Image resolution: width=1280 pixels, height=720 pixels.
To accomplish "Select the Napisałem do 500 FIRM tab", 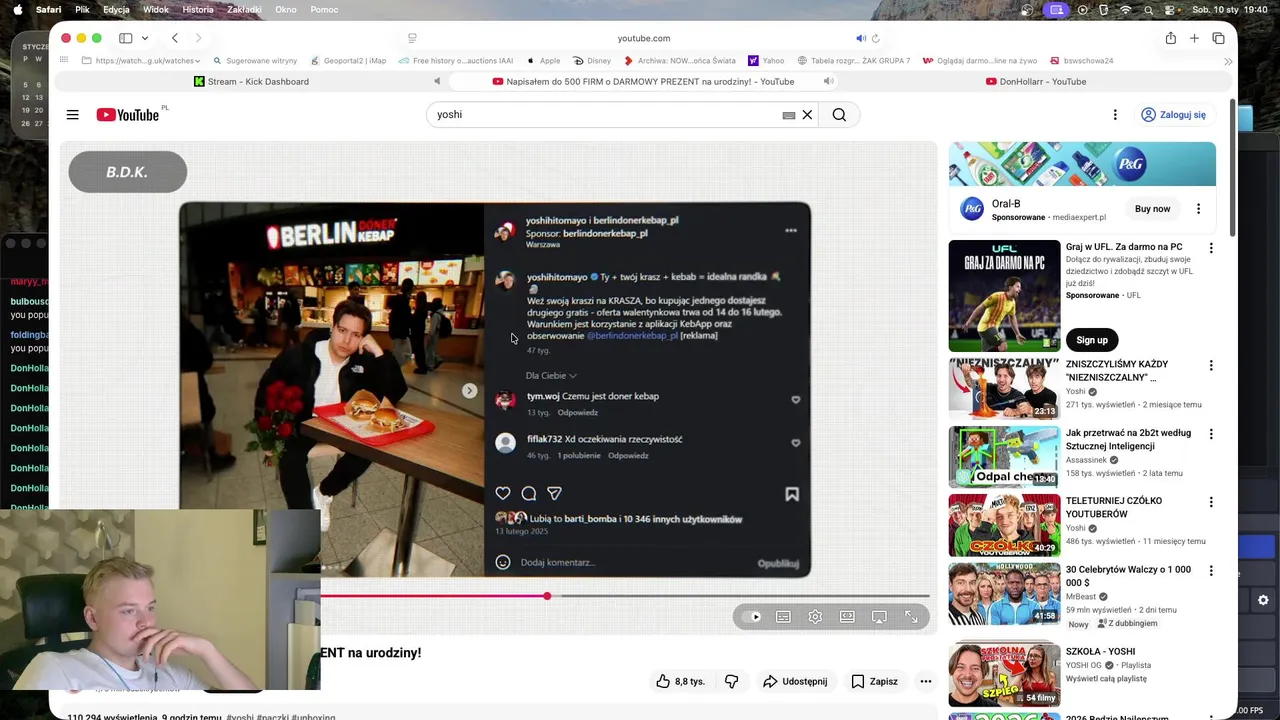I will [643, 81].
